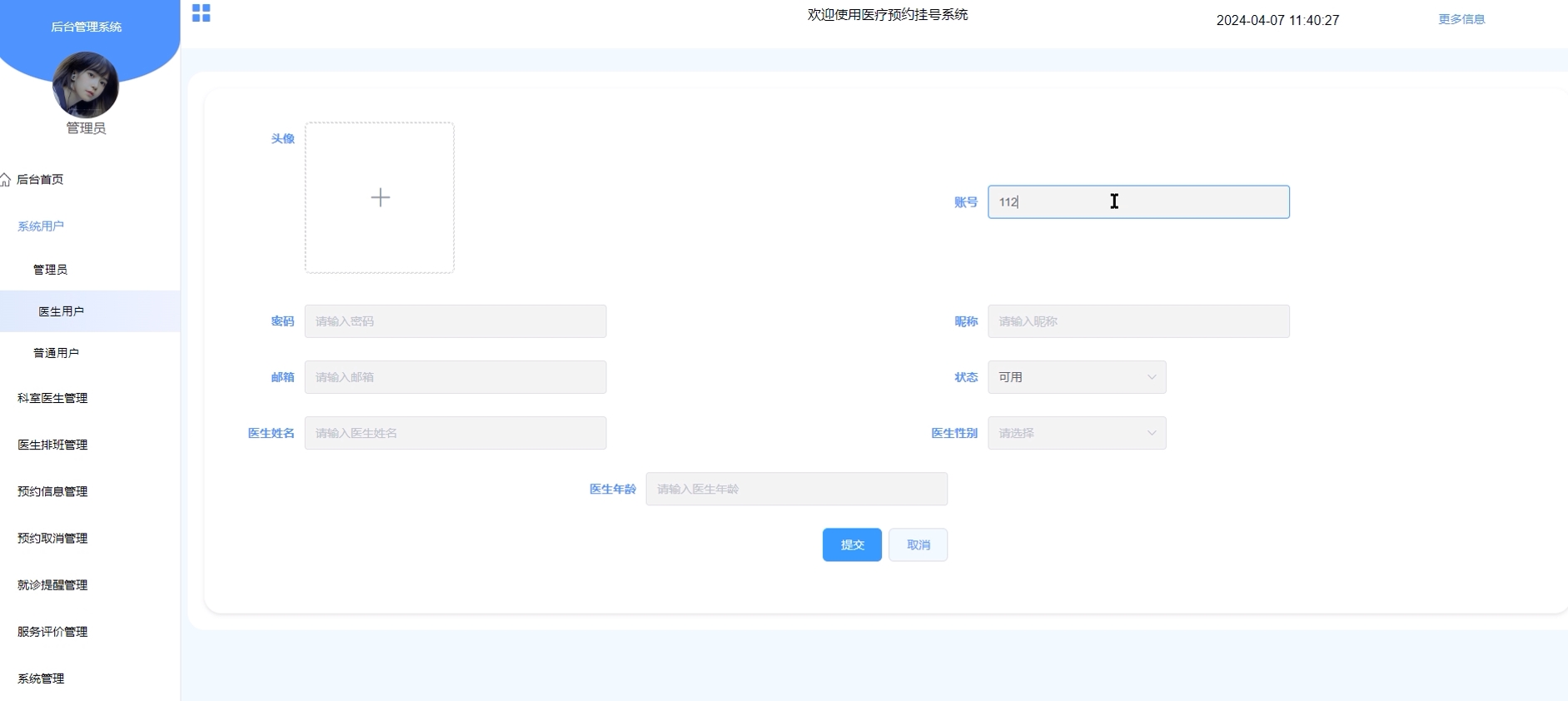Click the 提交 submit button

pyautogui.click(x=852, y=544)
